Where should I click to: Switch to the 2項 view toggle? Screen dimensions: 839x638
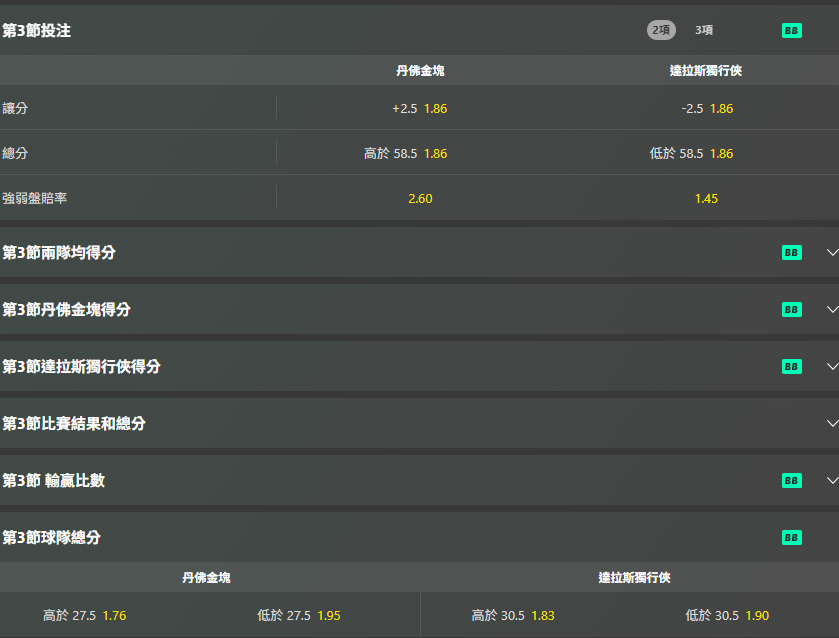click(x=661, y=30)
